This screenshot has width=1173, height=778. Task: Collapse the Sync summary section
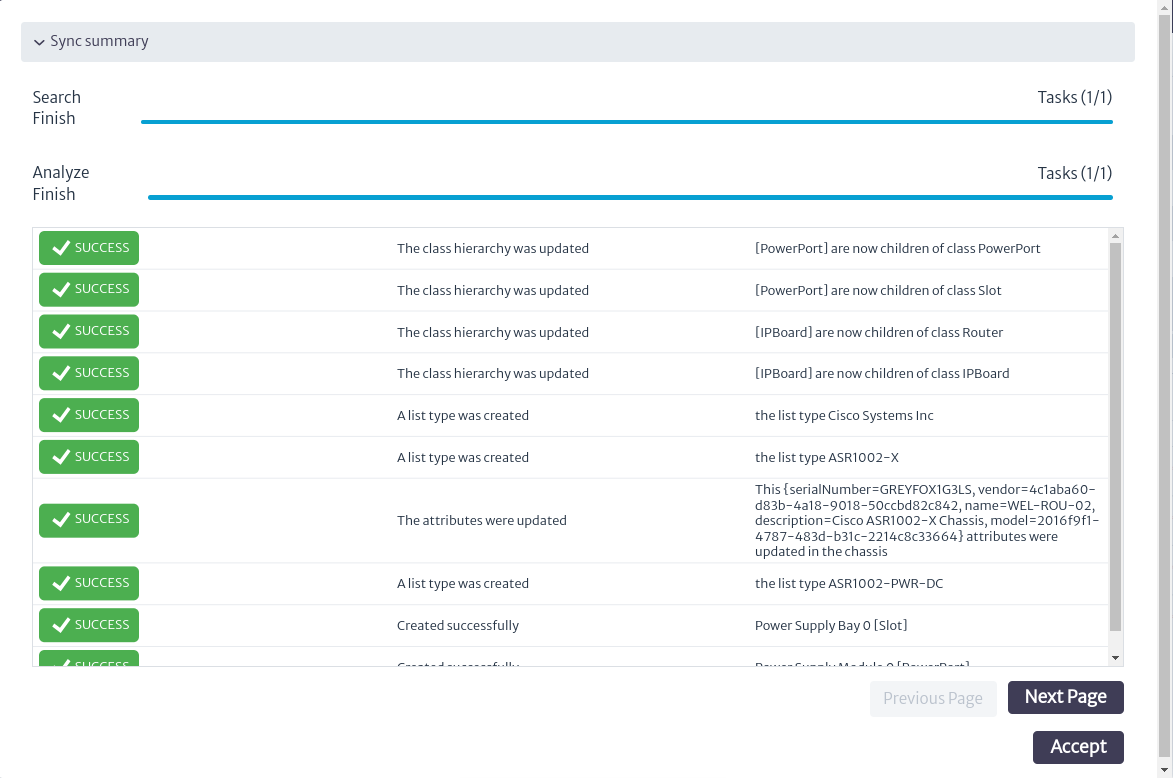578,42
